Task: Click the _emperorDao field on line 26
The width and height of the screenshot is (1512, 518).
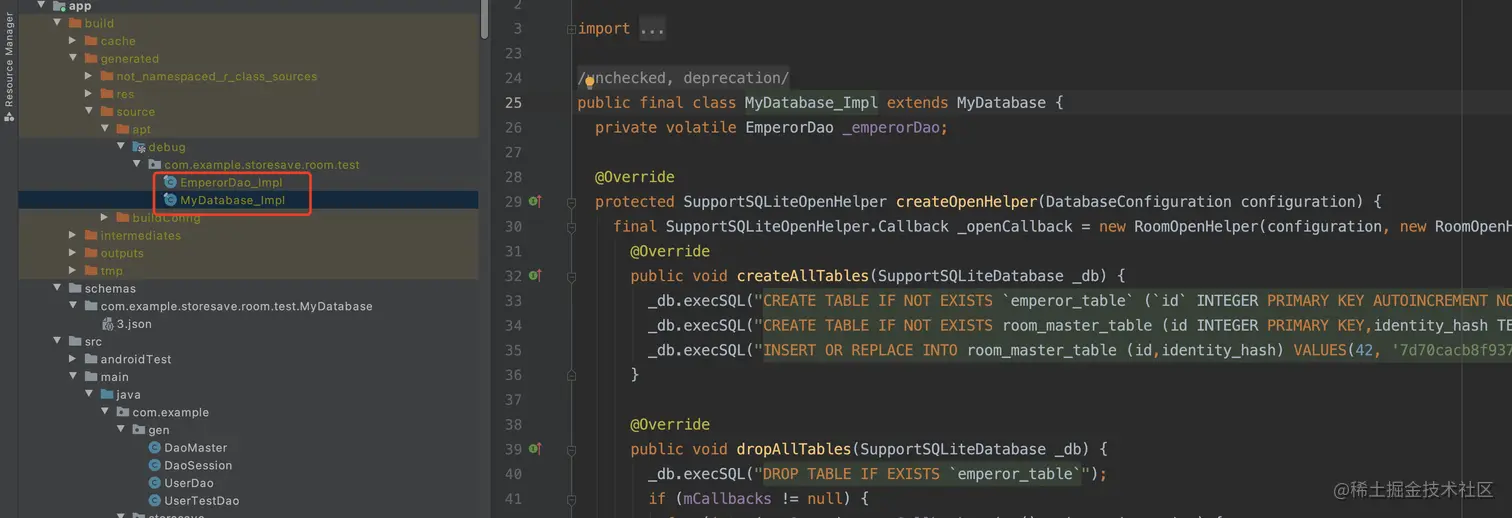Action: [x=890, y=128]
